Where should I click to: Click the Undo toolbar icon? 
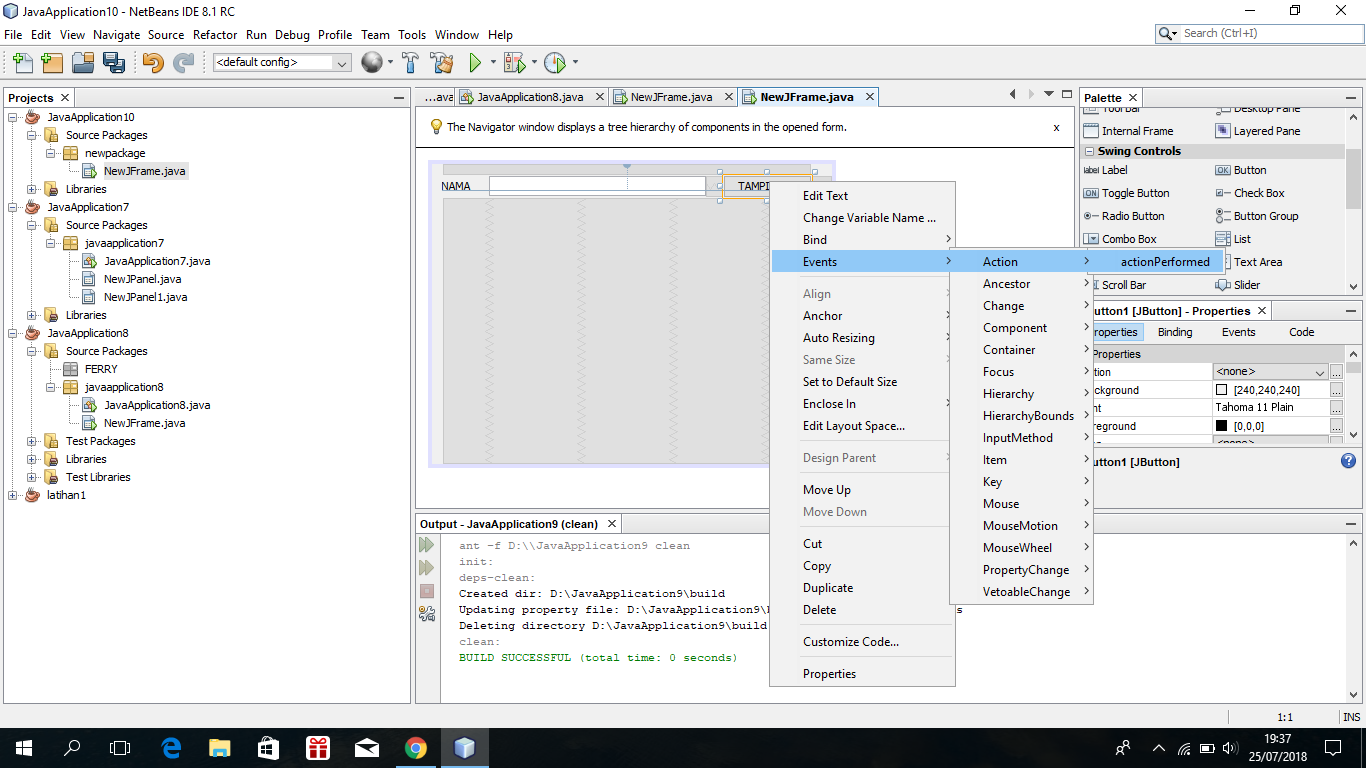152,63
